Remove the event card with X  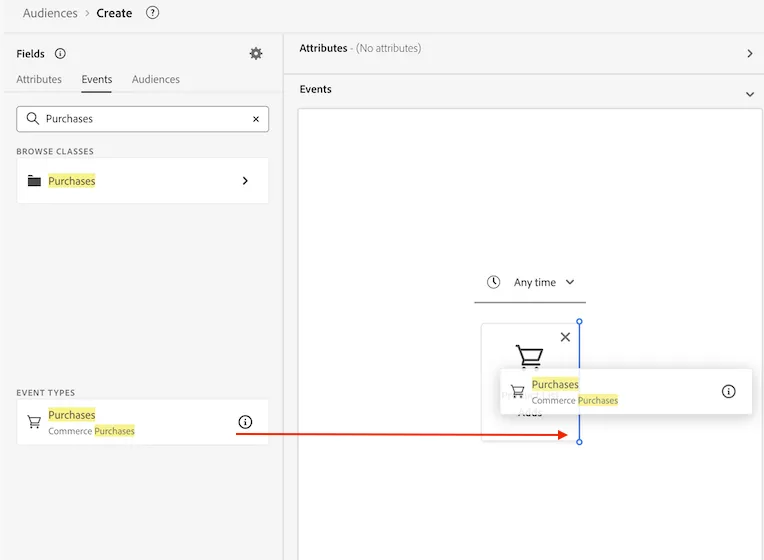(565, 337)
